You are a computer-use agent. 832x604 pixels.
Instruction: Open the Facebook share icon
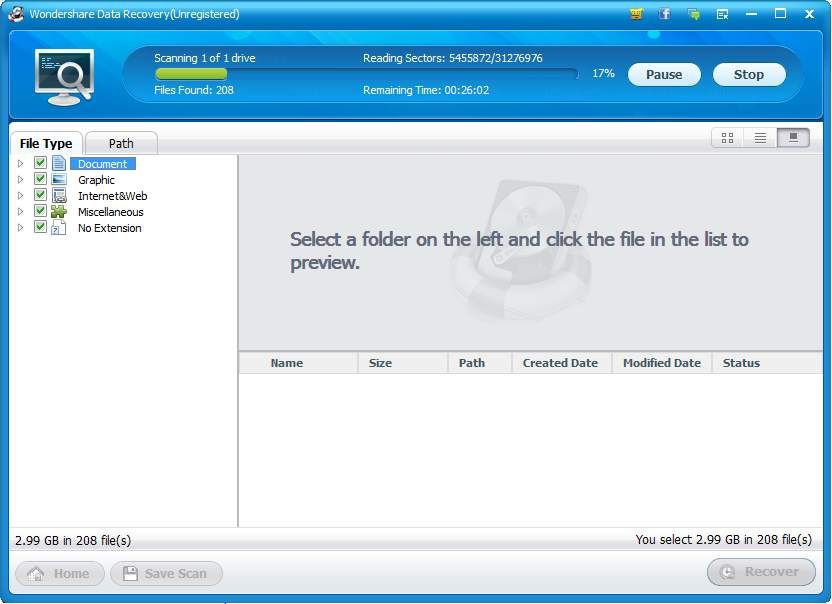[665, 14]
